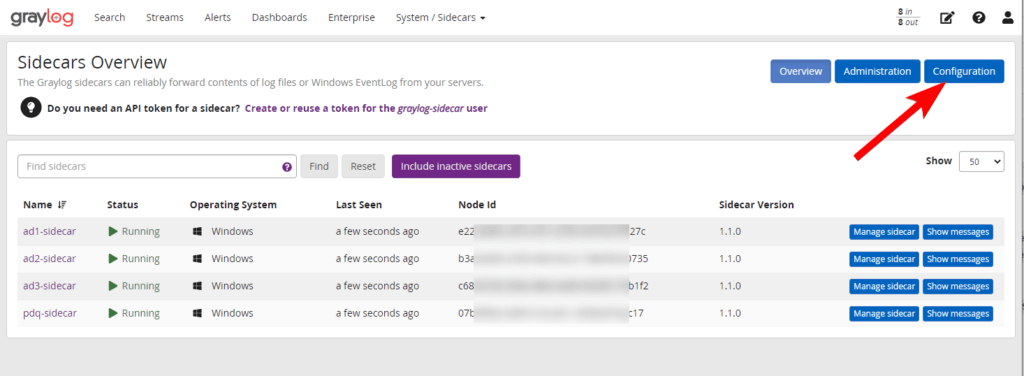Show messages for pdq-sidecar
This screenshot has width=1024, height=376.
[958, 314]
